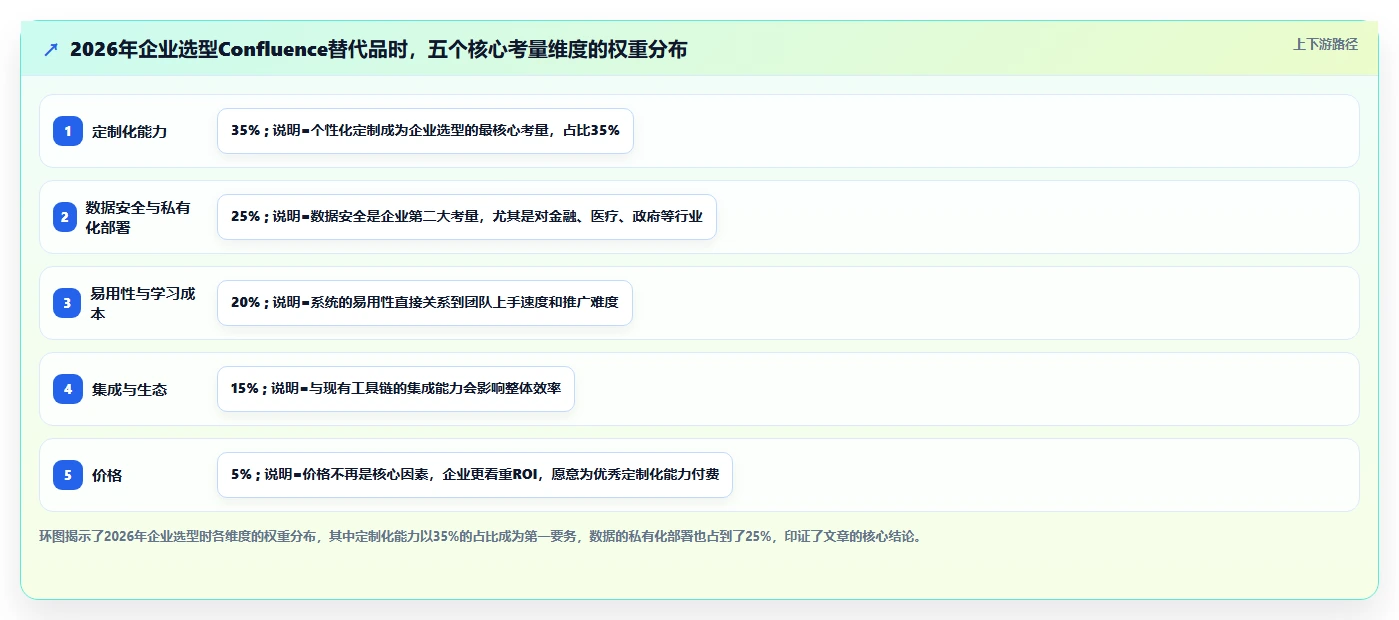Open the 25% 数据安全 description box

pyautogui.click(x=467, y=217)
